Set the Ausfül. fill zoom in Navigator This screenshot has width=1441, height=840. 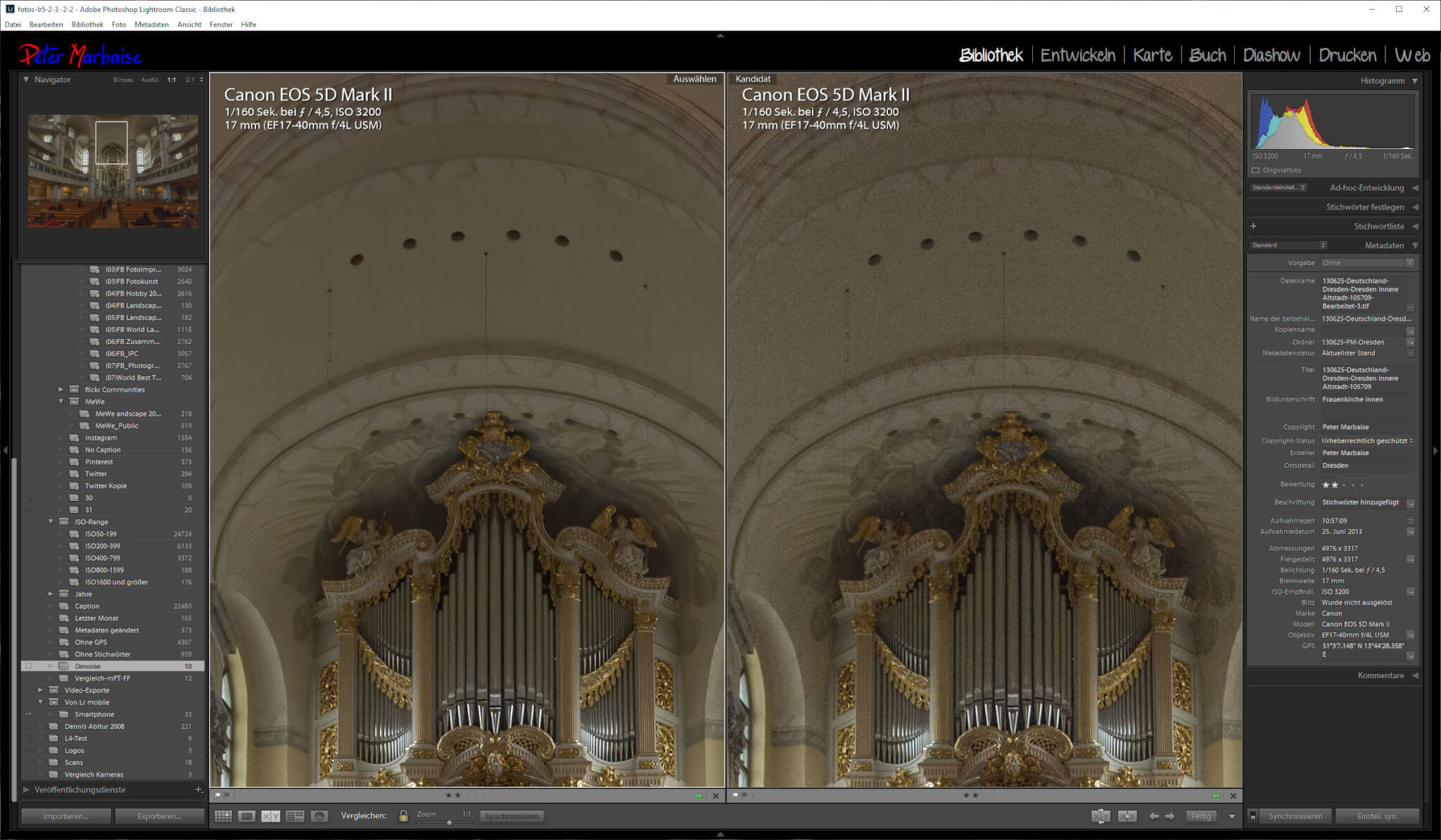150,79
